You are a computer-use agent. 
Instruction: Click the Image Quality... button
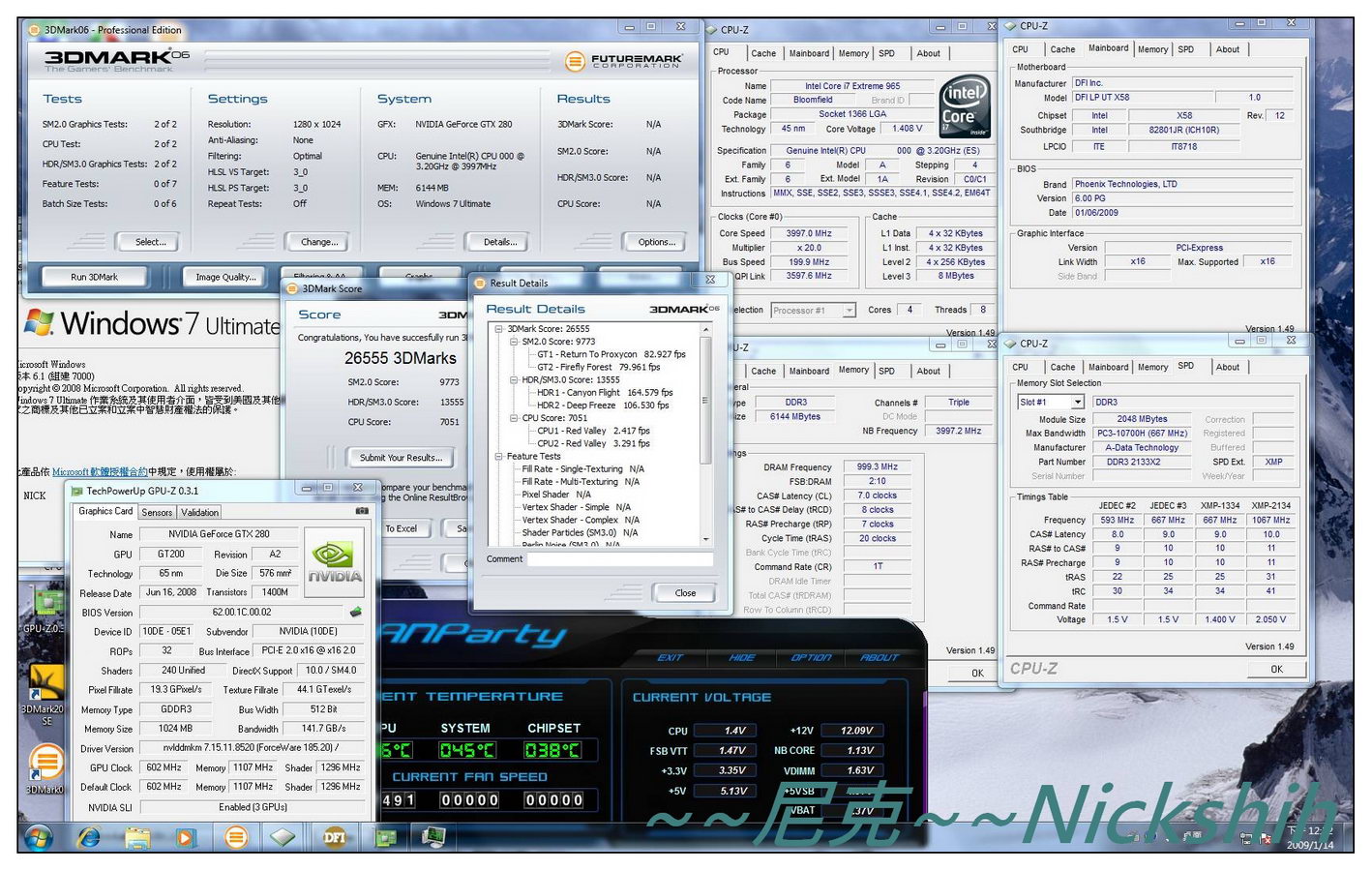tap(225, 277)
